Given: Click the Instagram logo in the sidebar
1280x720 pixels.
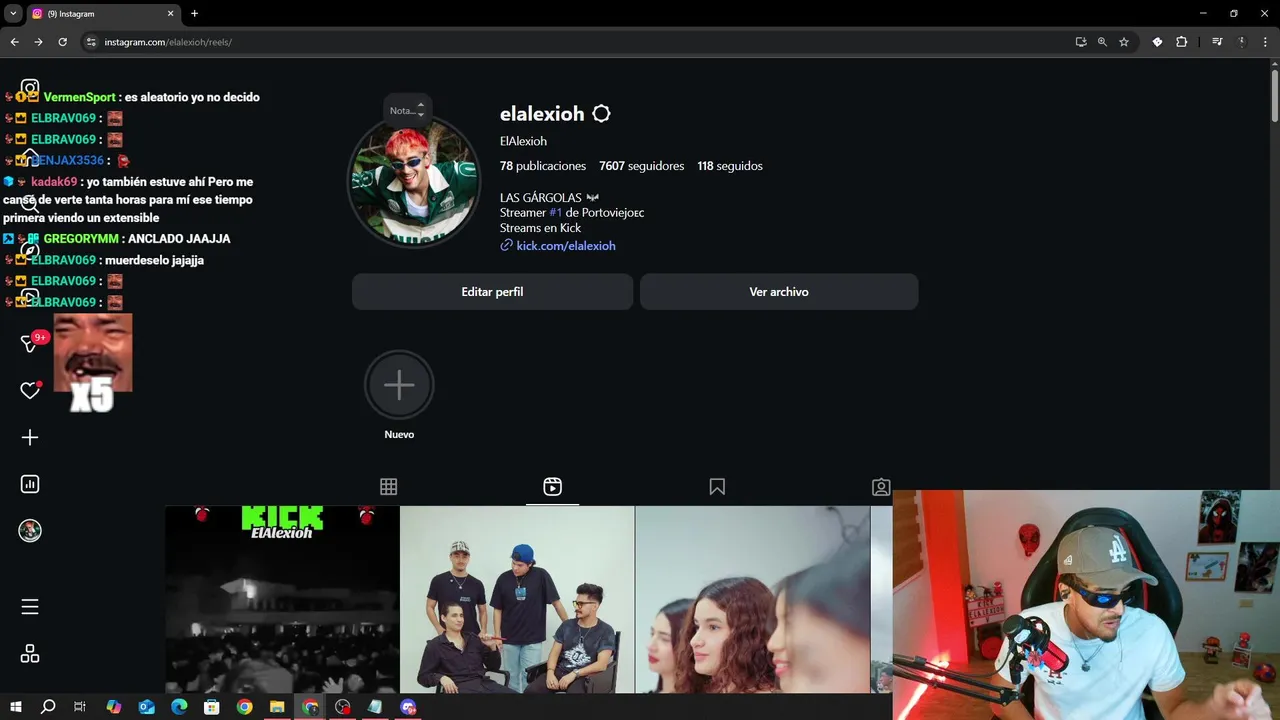Looking at the screenshot, I should pos(30,89).
